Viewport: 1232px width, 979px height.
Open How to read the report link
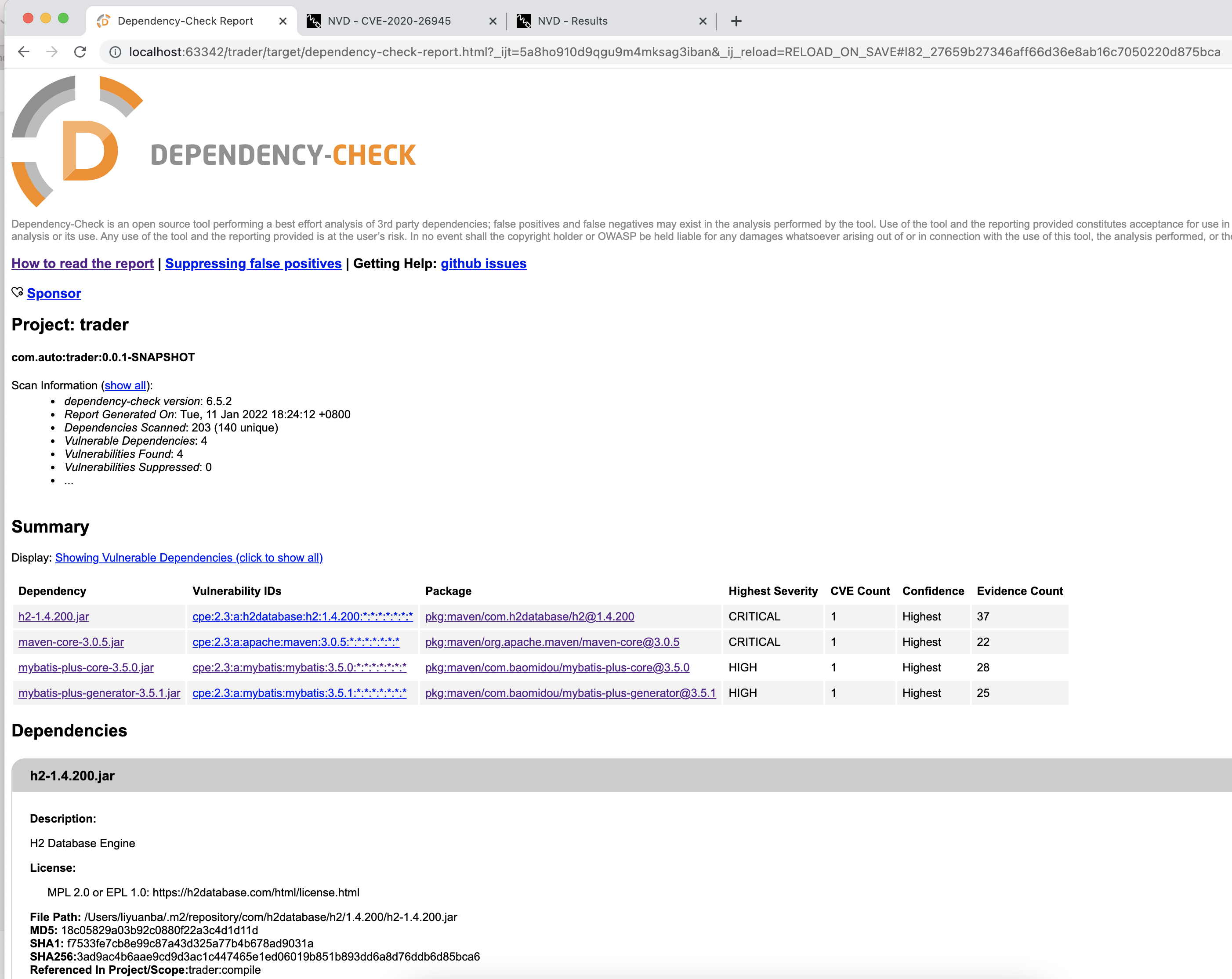[x=82, y=264]
